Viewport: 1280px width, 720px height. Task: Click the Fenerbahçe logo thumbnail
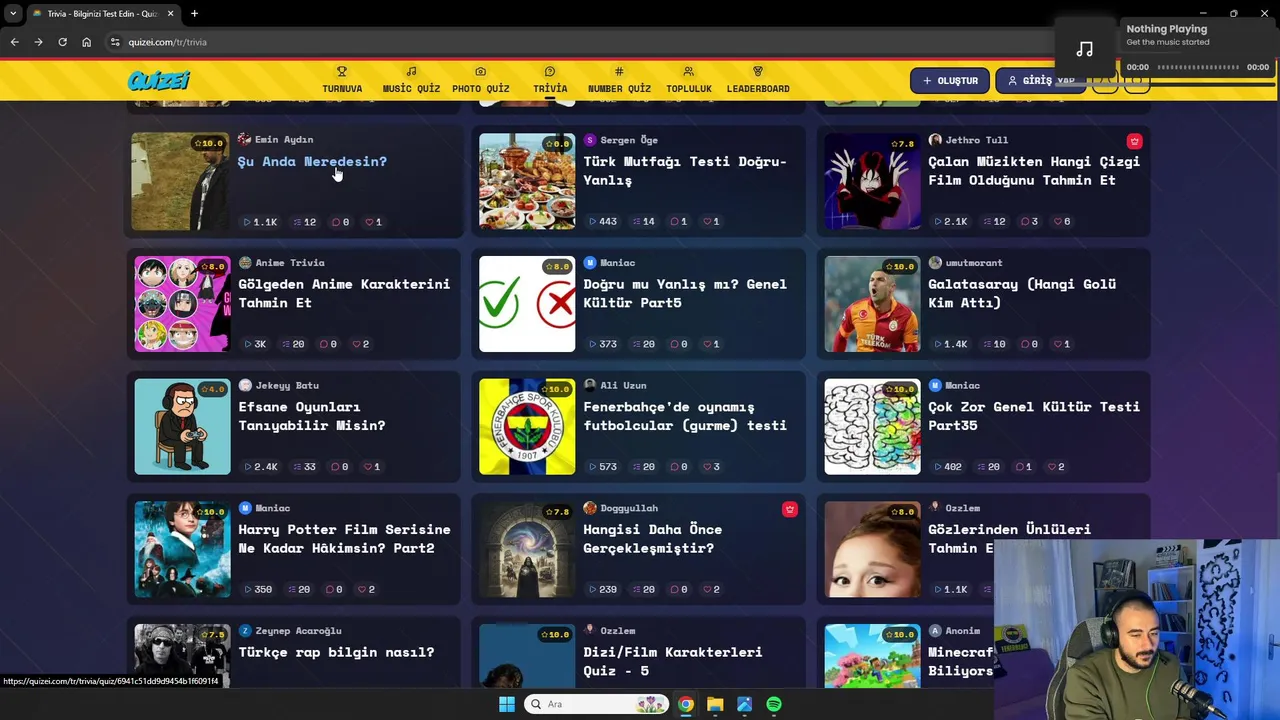pyautogui.click(x=527, y=426)
